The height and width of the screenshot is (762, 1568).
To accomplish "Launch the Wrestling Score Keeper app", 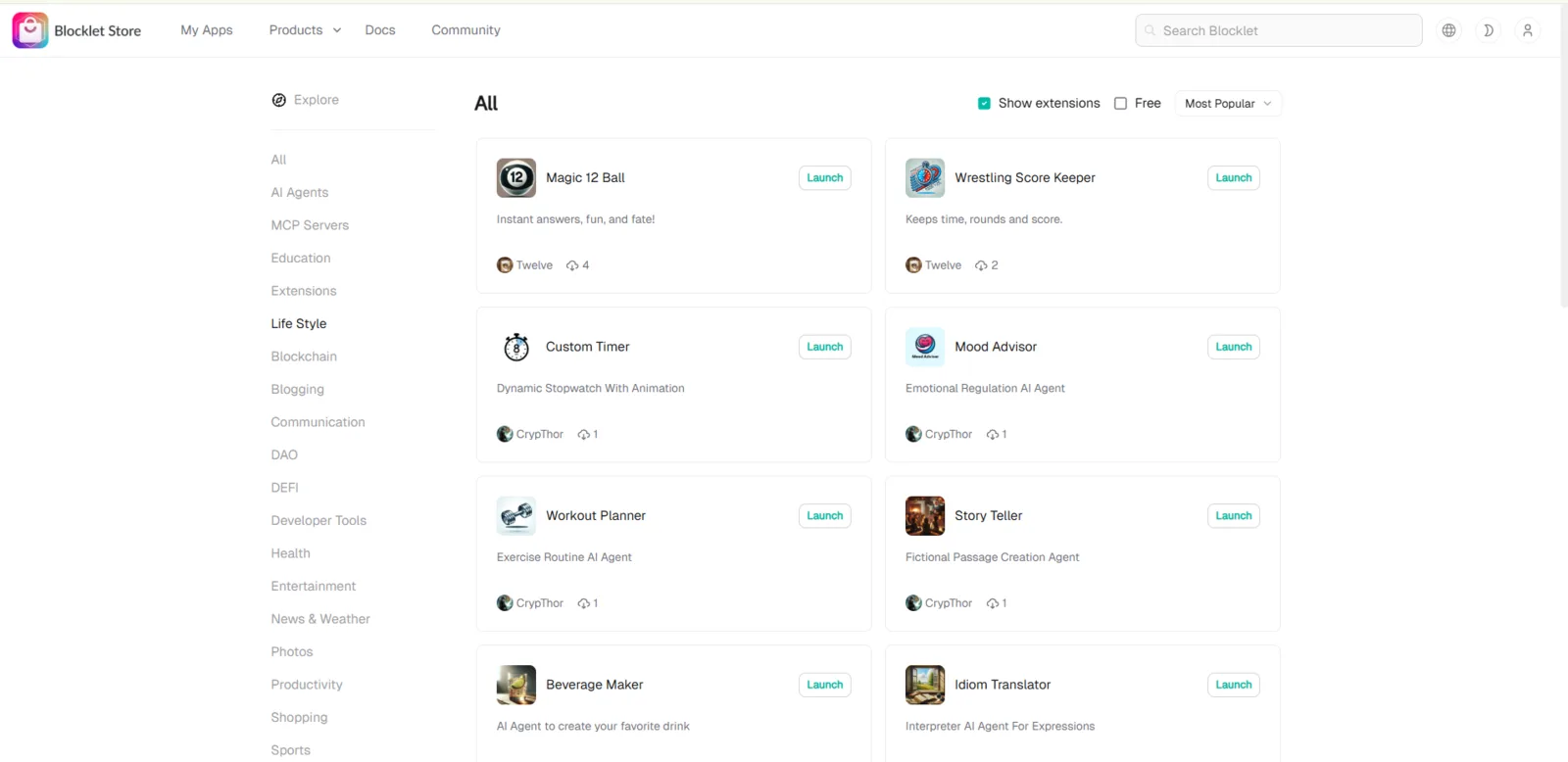I will 1234,178.
